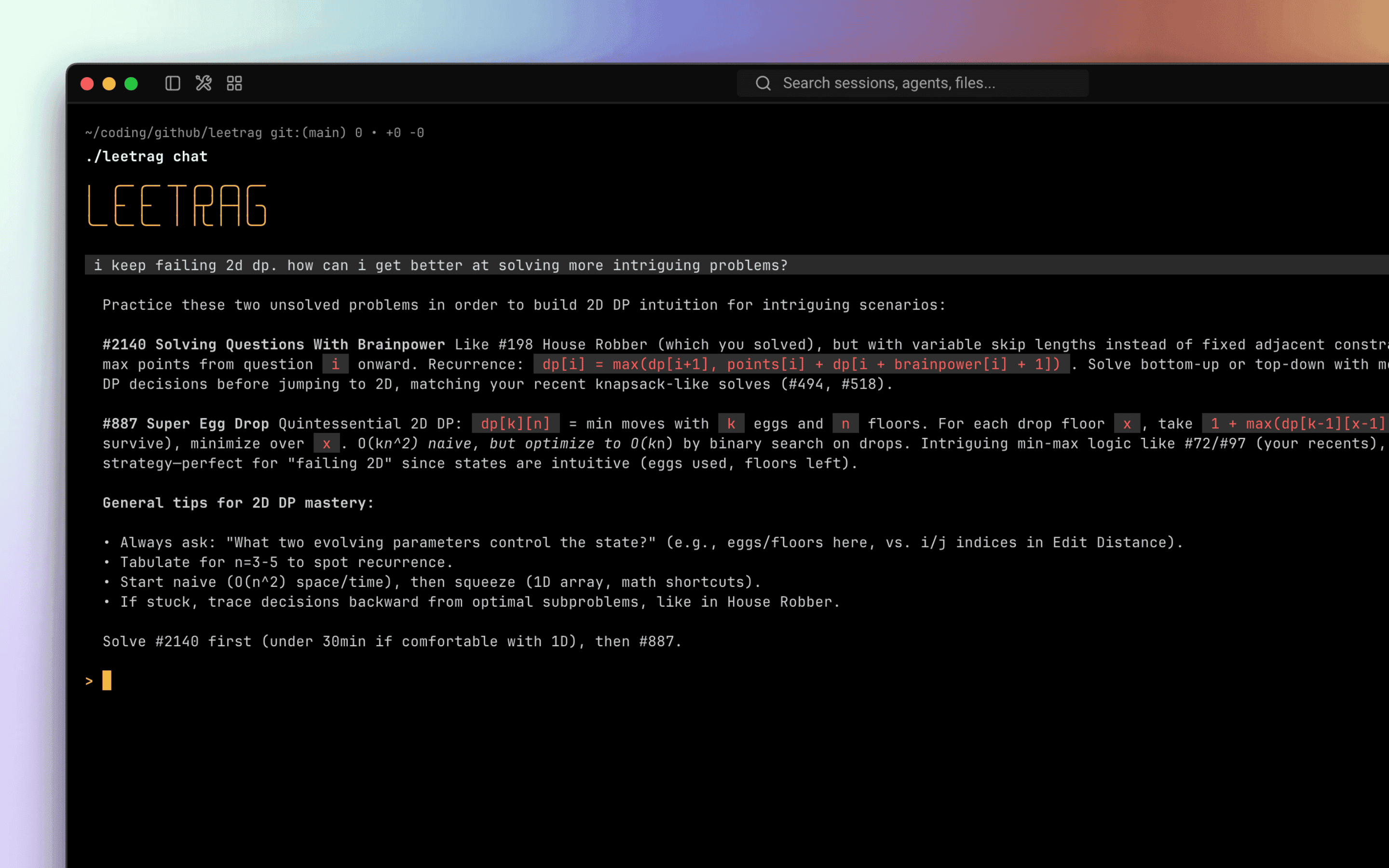1389x868 pixels.
Task: Click the LEETRAG ASCII banner
Action: [177, 205]
